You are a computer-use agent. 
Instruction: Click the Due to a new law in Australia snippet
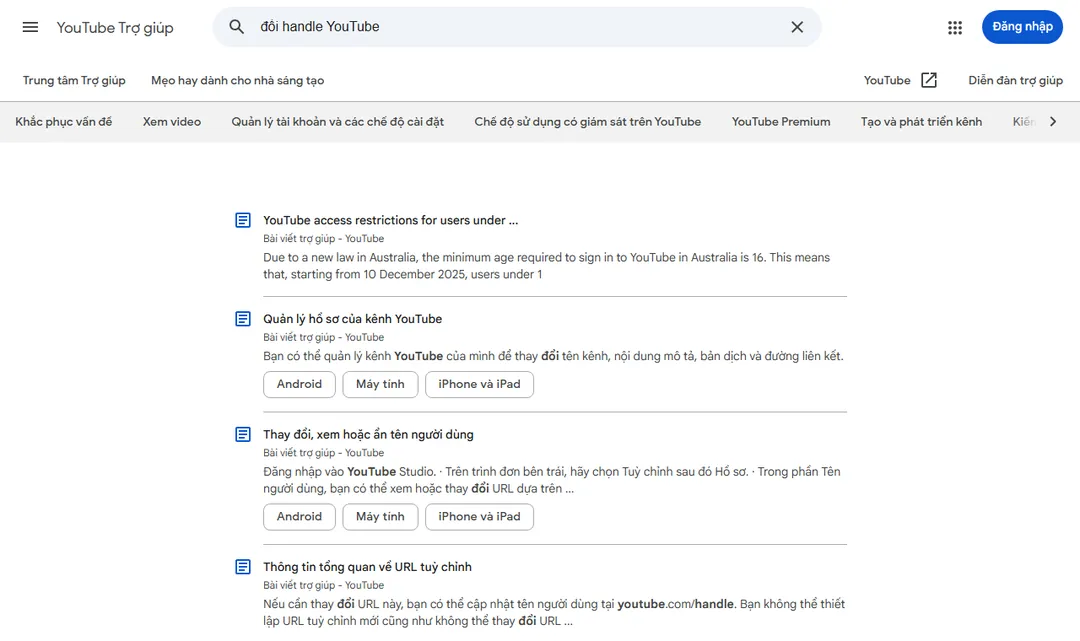(546, 266)
